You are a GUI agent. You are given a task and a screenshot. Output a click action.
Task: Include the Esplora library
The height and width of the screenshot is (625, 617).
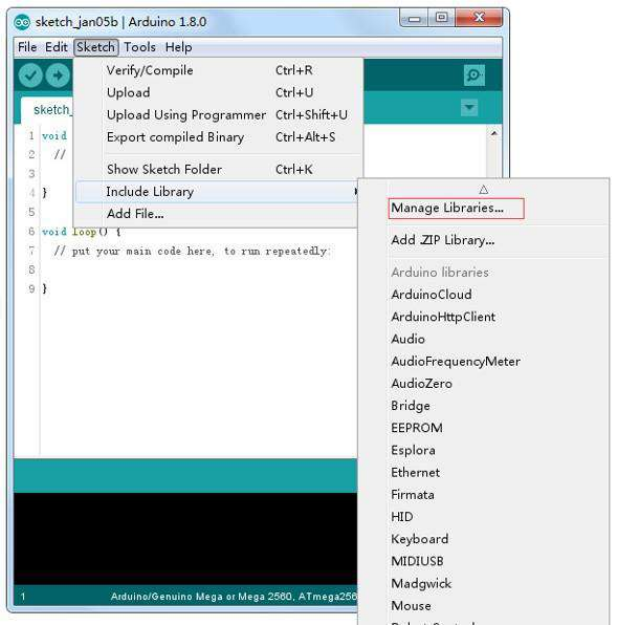click(x=413, y=450)
